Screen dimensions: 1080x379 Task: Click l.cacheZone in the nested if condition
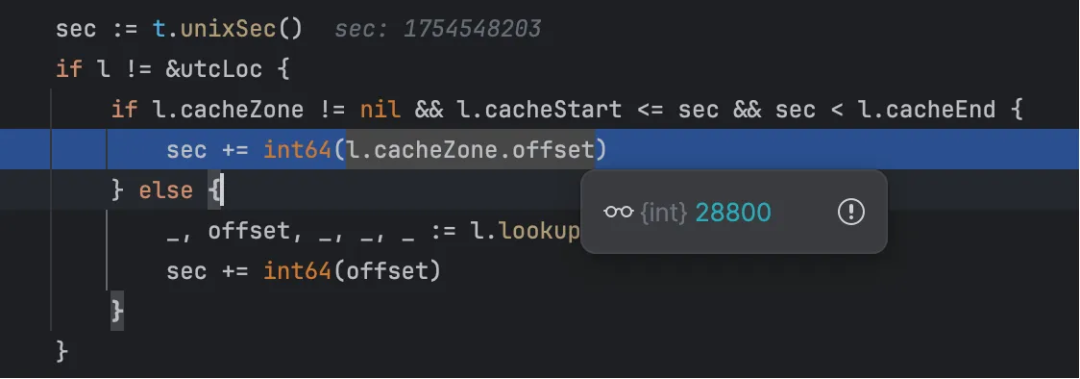tap(228, 110)
